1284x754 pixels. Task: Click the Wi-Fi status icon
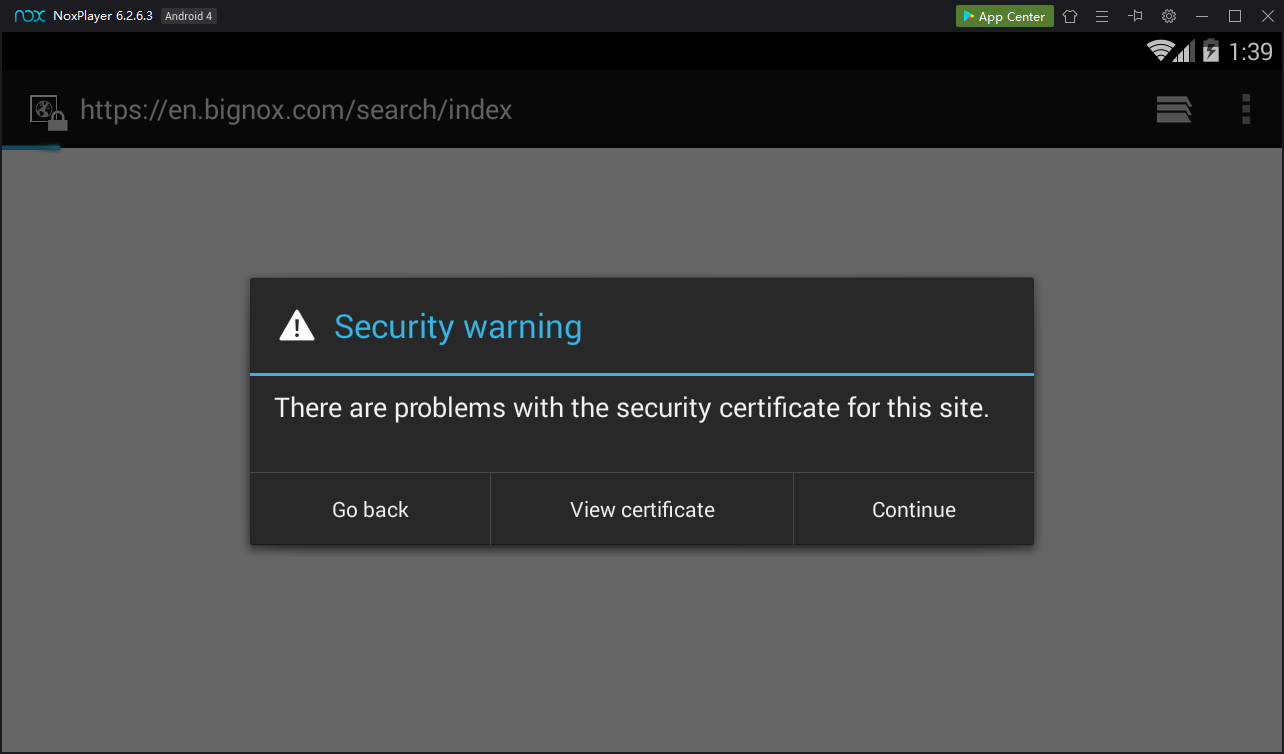pos(1160,51)
